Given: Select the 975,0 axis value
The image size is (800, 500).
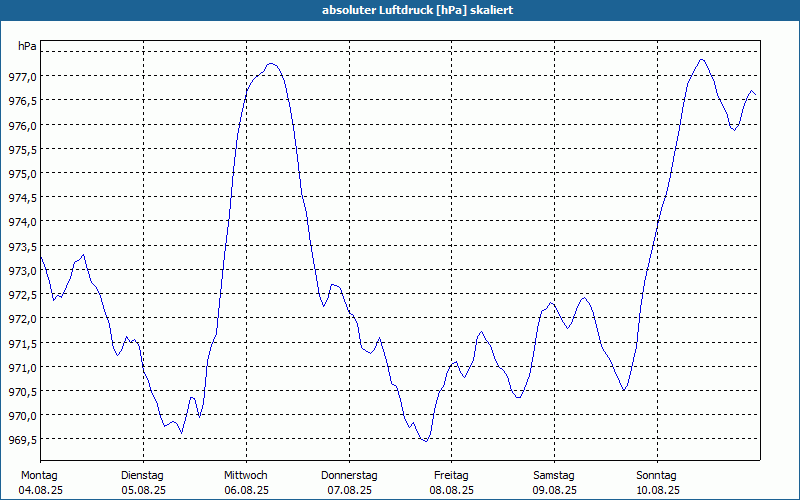Looking at the screenshot, I should (23, 173).
